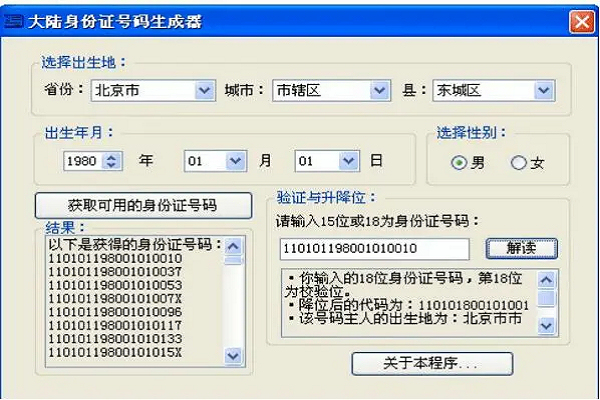Select the 女 gender radio button
This screenshot has width=600, height=400.
point(518,163)
